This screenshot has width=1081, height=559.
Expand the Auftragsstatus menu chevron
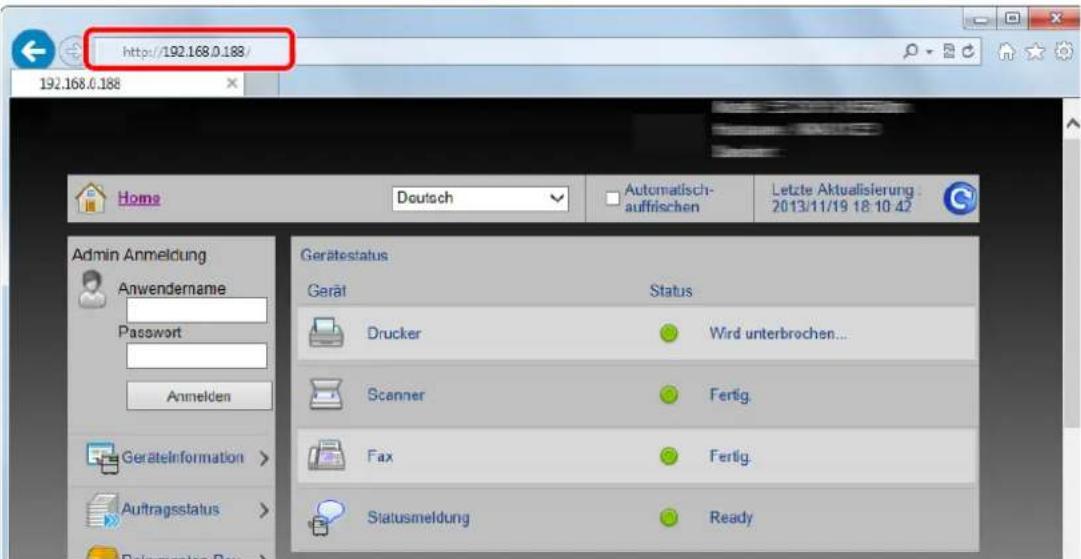(x=263, y=511)
